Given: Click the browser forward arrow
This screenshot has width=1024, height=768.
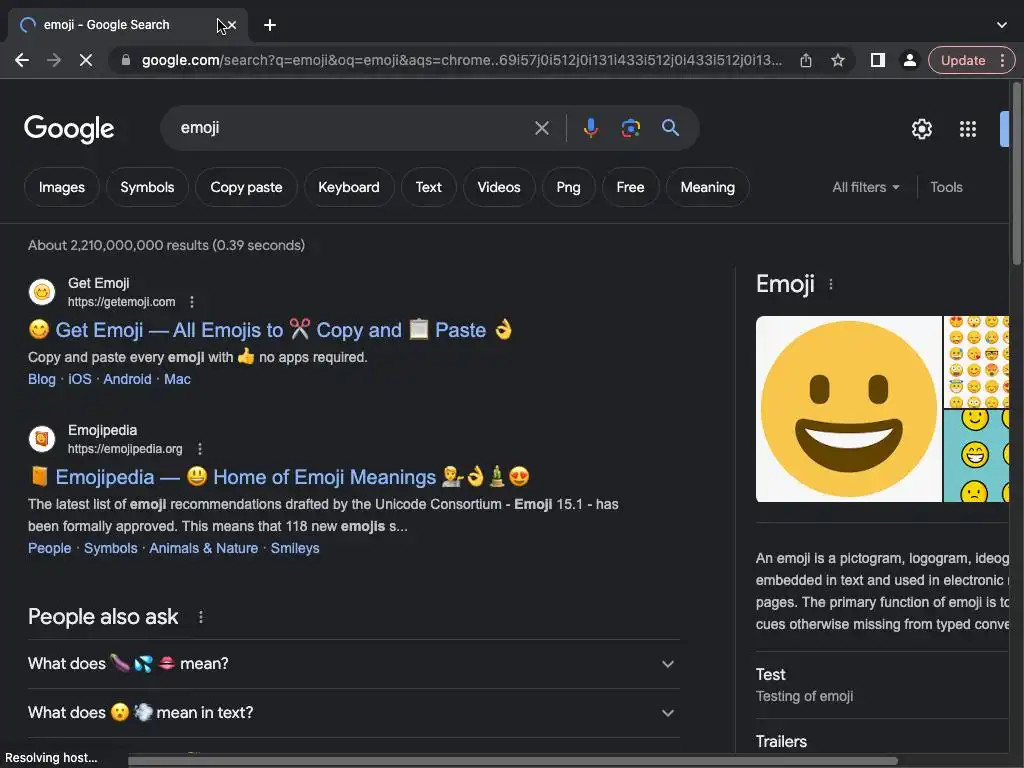Looking at the screenshot, I should 54,60.
